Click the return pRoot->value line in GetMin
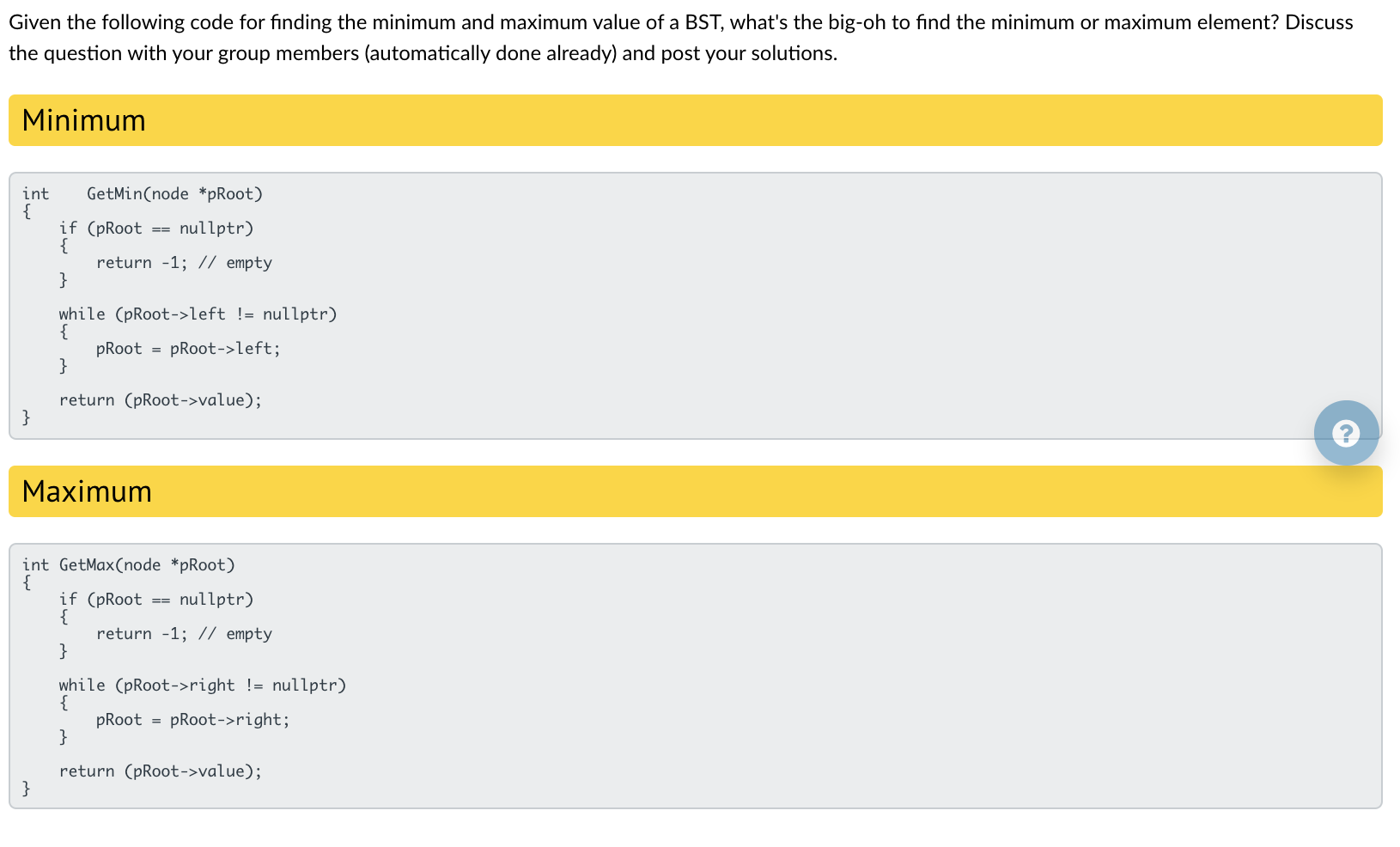The width and height of the screenshot is (1400, 847). [x=161, y=399]
